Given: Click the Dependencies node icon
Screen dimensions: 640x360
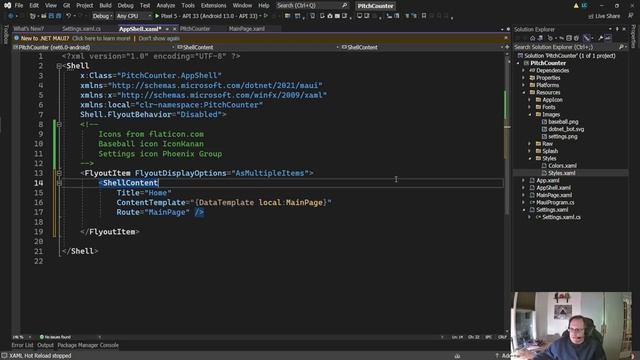Looking at the screenshot, I should coord(532,70).
